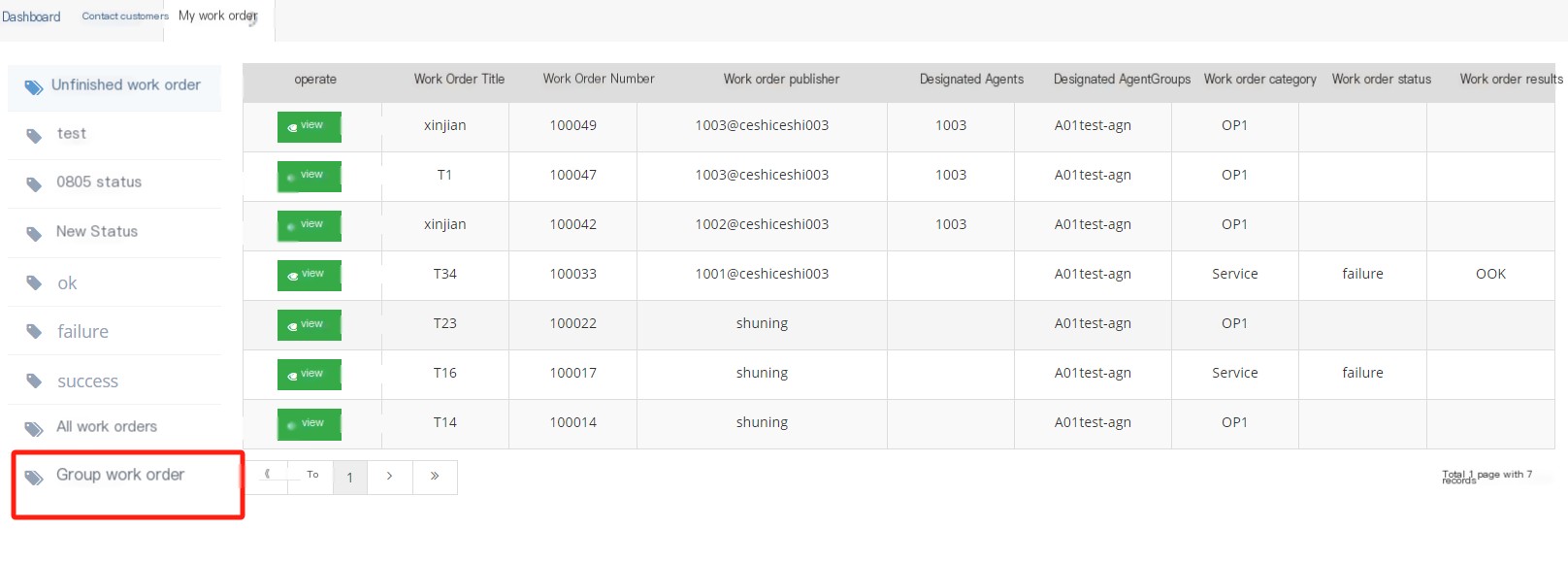The image size is (1568, 563).
Task: Select page 1 in pagination
Action: [x=350, y=478]
